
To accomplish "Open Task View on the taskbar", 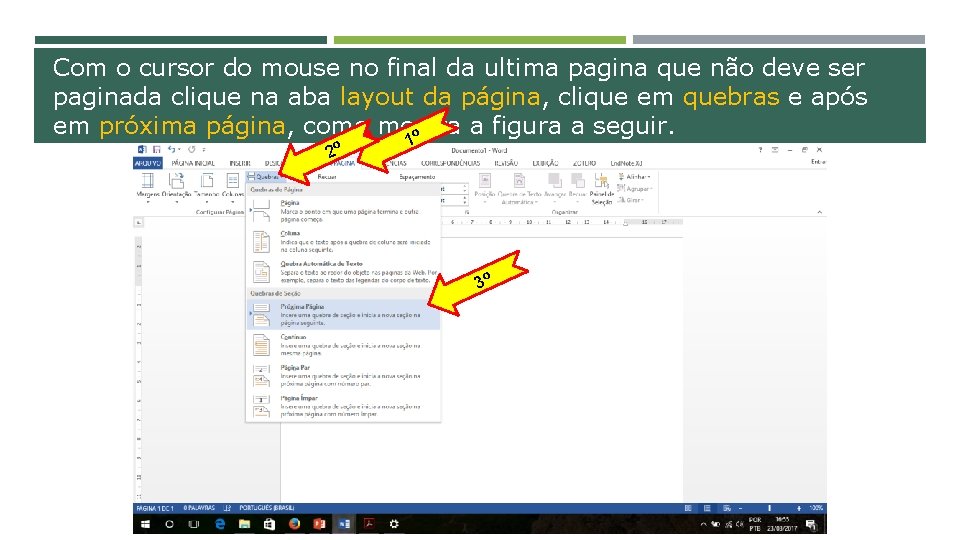I will [194, 524].
